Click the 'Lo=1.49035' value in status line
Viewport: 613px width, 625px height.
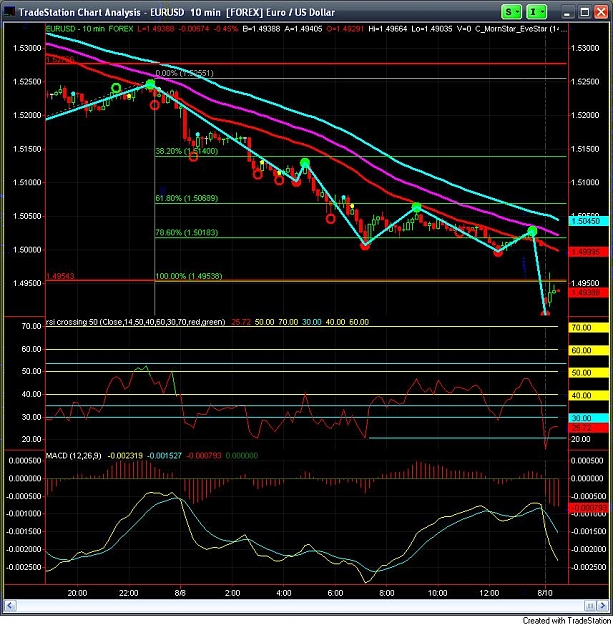point(432,29)
